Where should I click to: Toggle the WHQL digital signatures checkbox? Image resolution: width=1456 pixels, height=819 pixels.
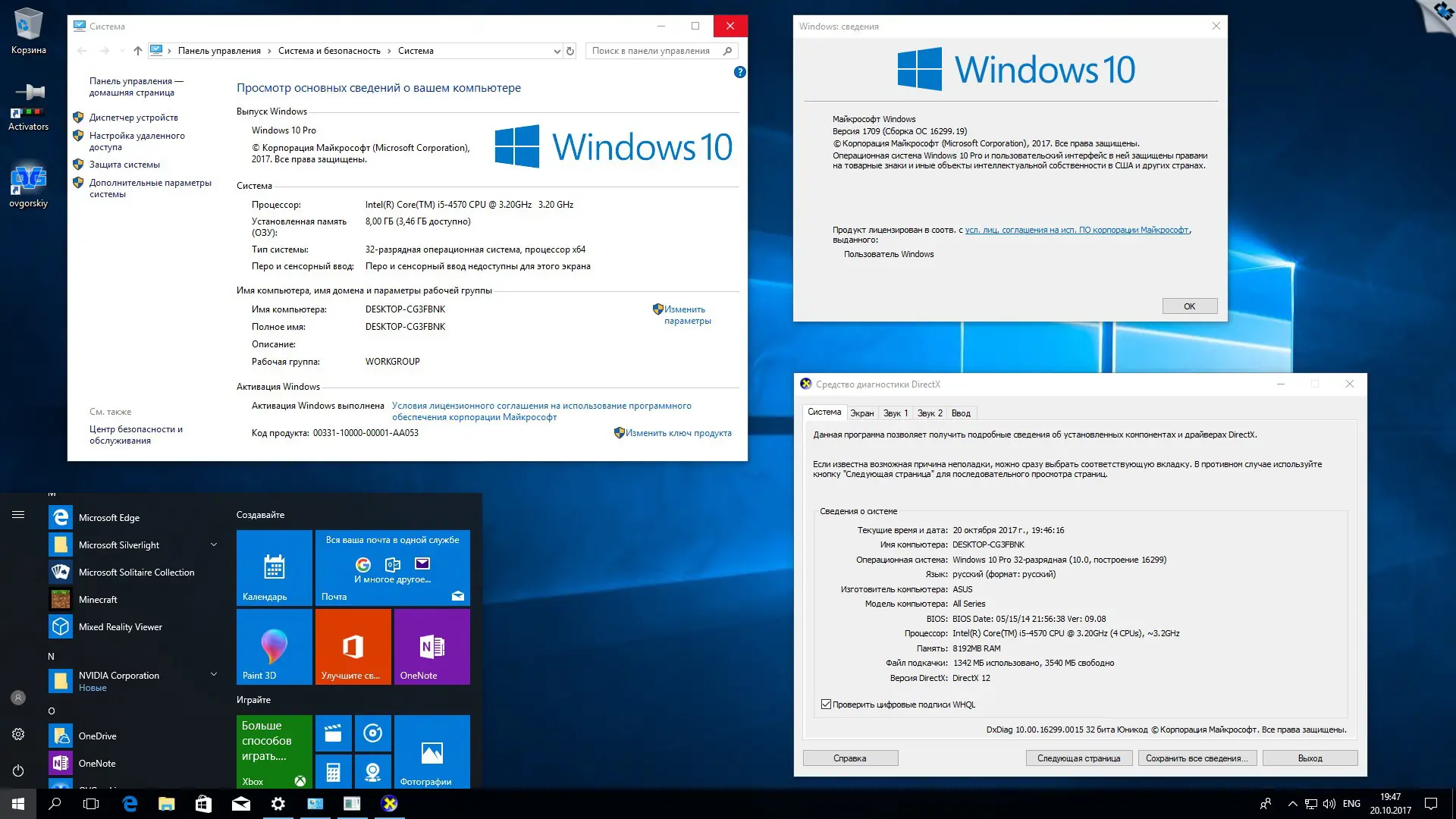[826, 704]
